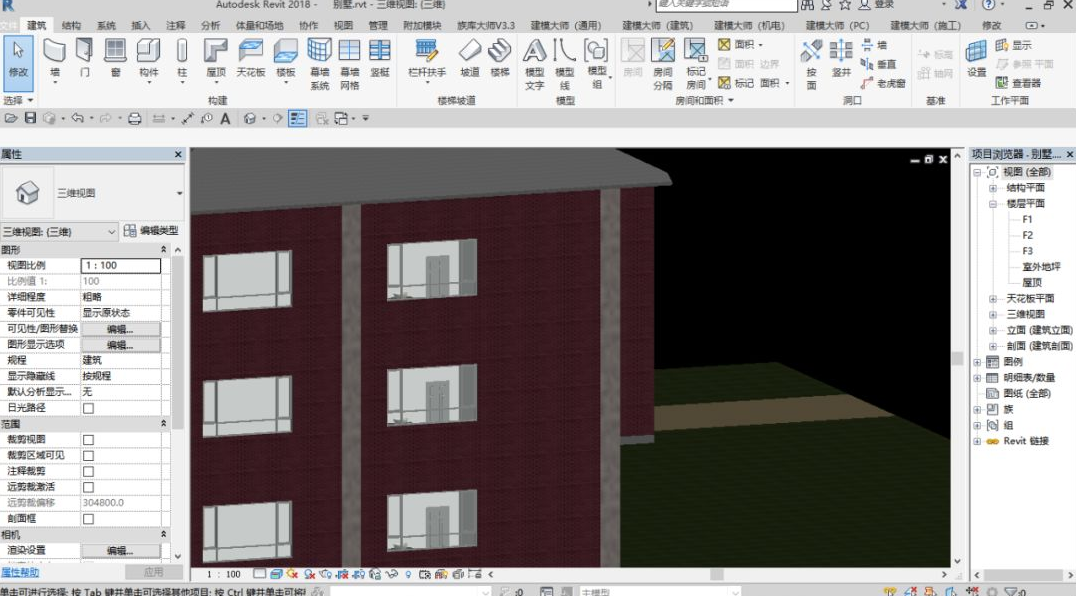The width and height of the screenshot is (1076, 596).
Task: Select the 墙 (Wall) tool
Action: click(54, 58)
